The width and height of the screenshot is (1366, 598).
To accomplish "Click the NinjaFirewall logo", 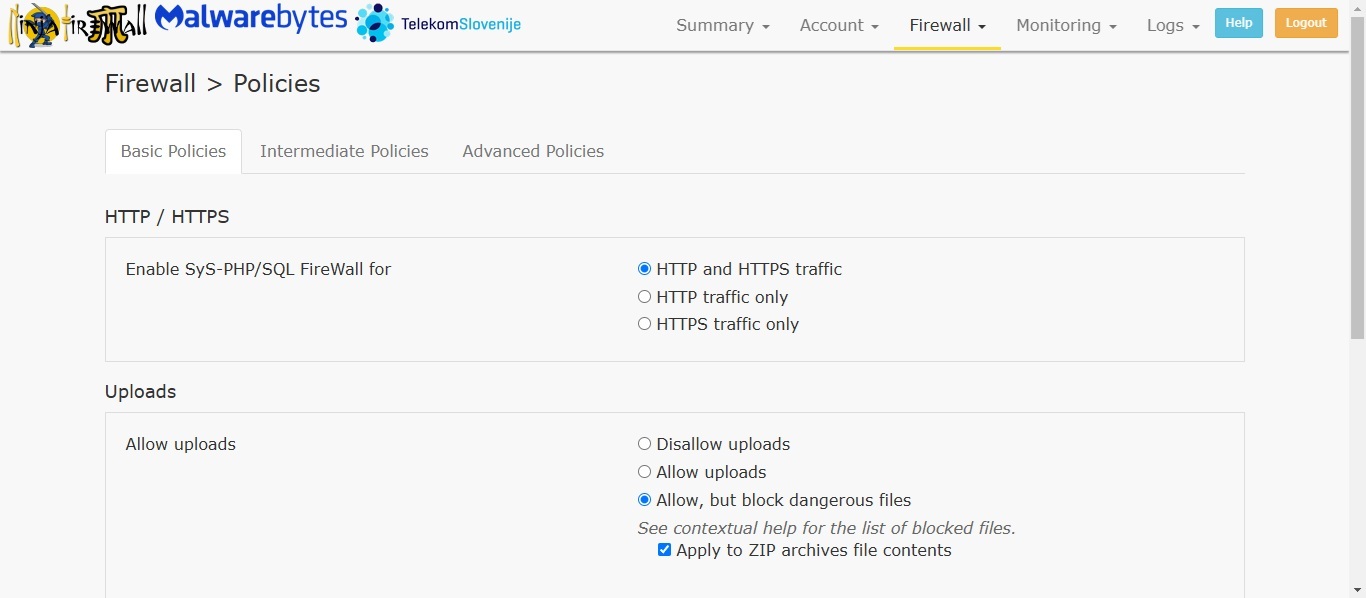I will (77, 25).
